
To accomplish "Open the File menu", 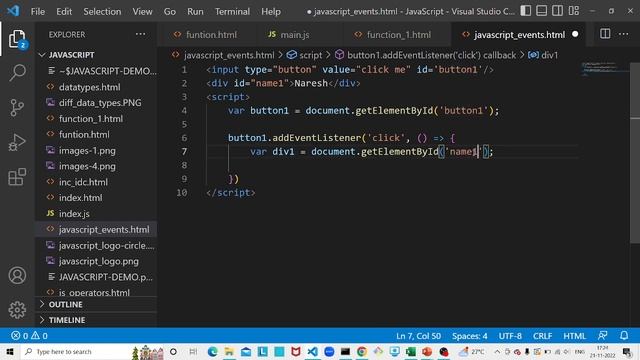I will (x=38, y=11).
